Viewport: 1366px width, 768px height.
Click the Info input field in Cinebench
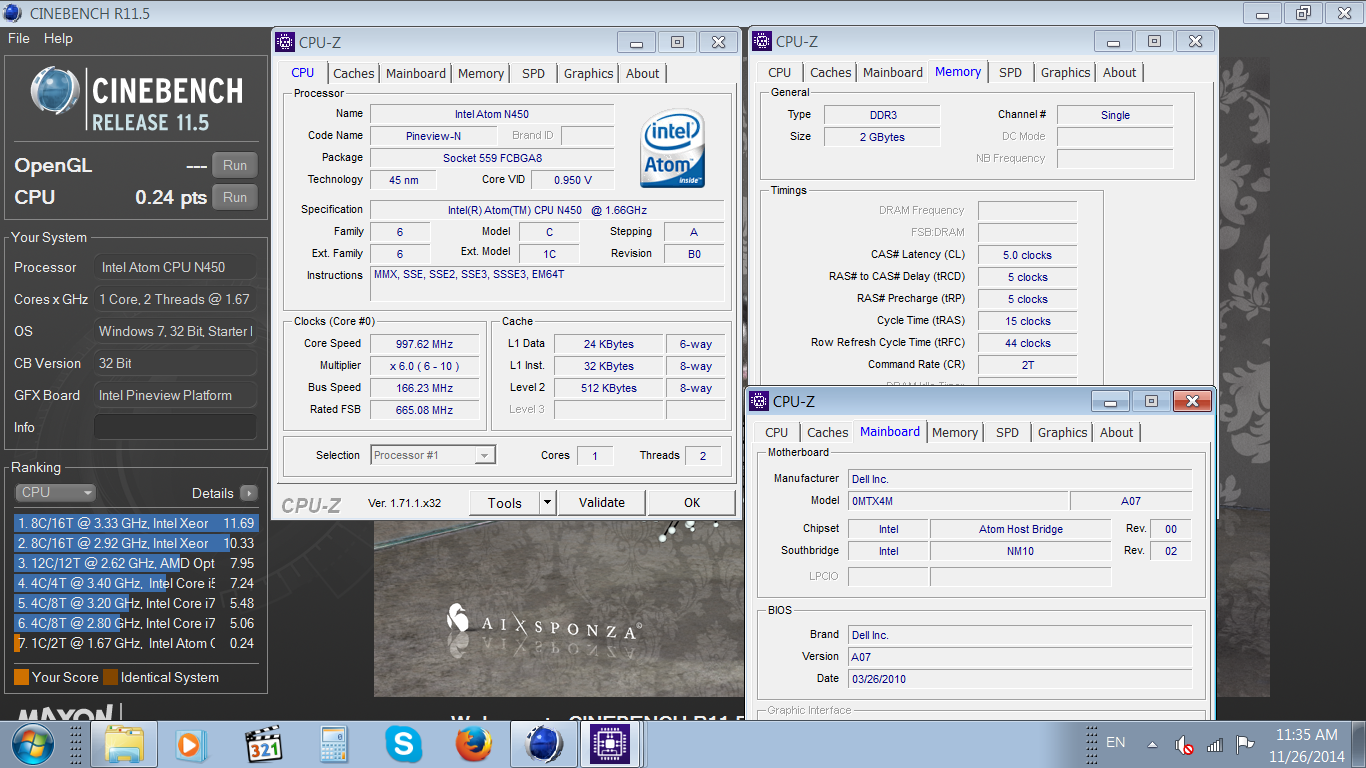point(175,427)
